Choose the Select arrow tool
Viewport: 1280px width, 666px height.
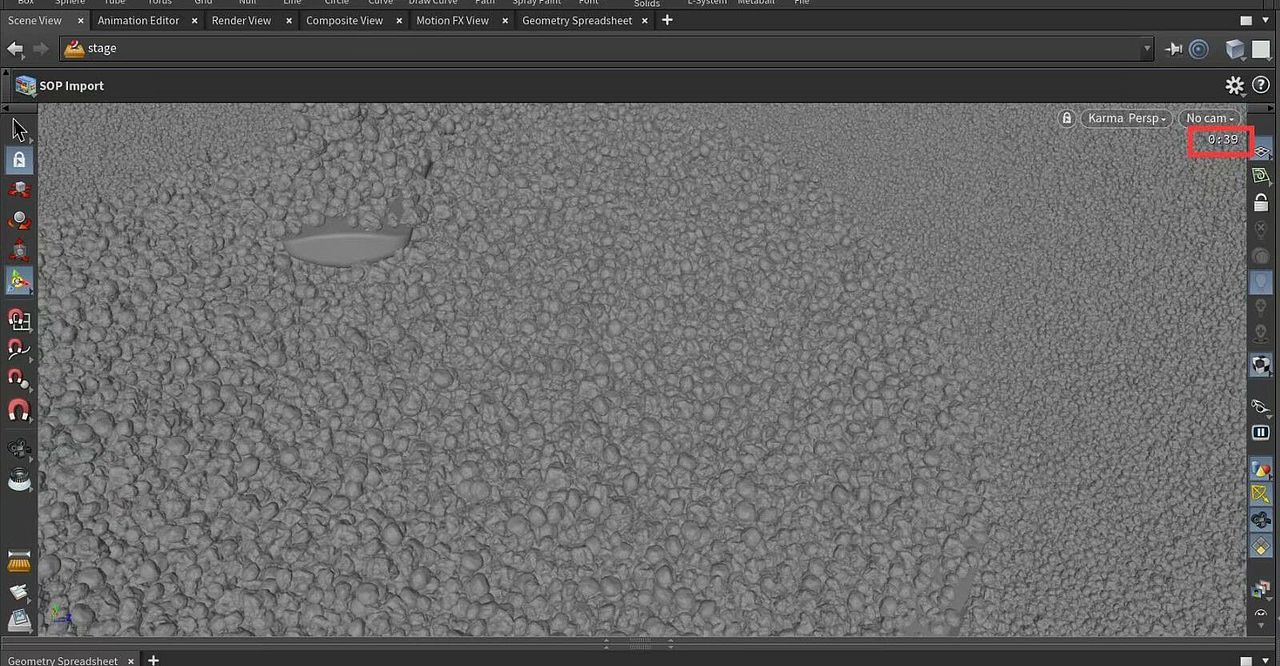click(x=19, y=129)
